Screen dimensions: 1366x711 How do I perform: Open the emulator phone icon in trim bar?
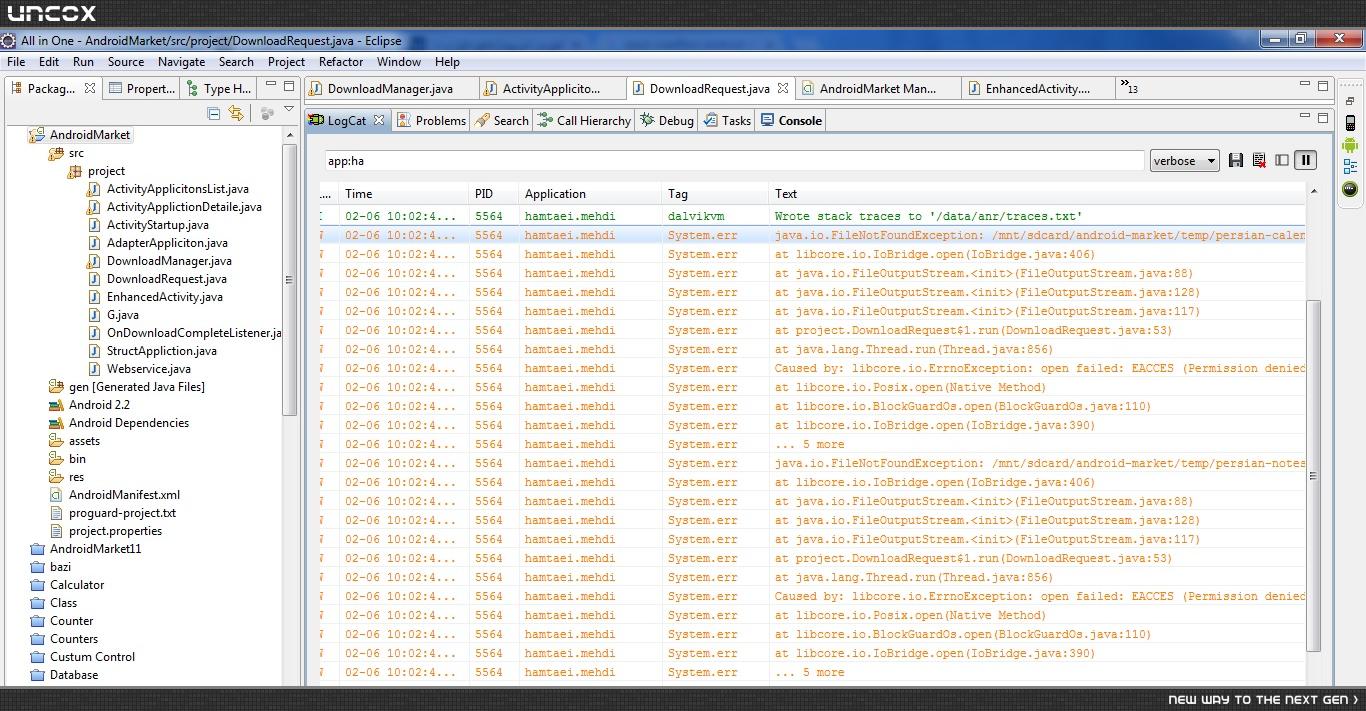(x=1350, y=123)
